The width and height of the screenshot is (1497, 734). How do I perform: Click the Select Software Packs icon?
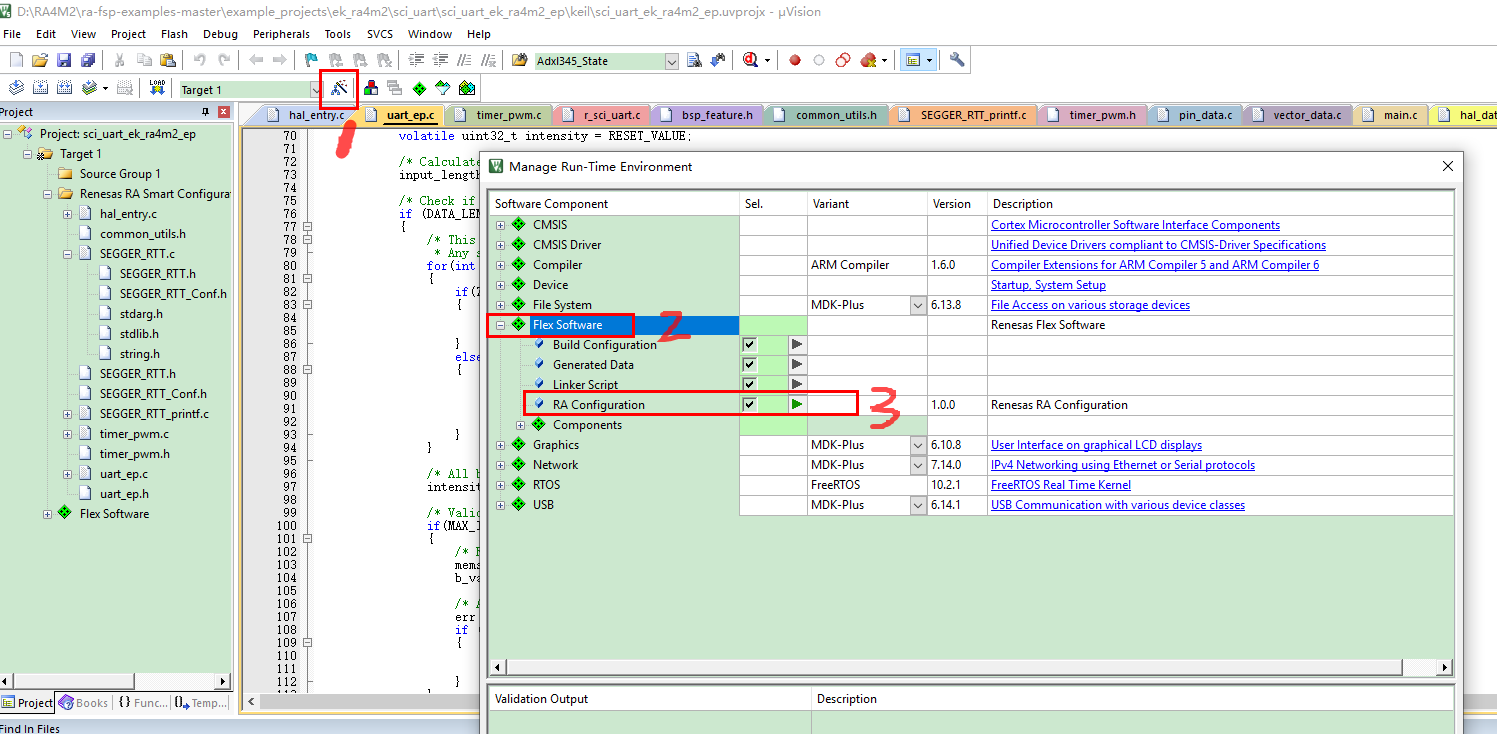coord(443,88)
